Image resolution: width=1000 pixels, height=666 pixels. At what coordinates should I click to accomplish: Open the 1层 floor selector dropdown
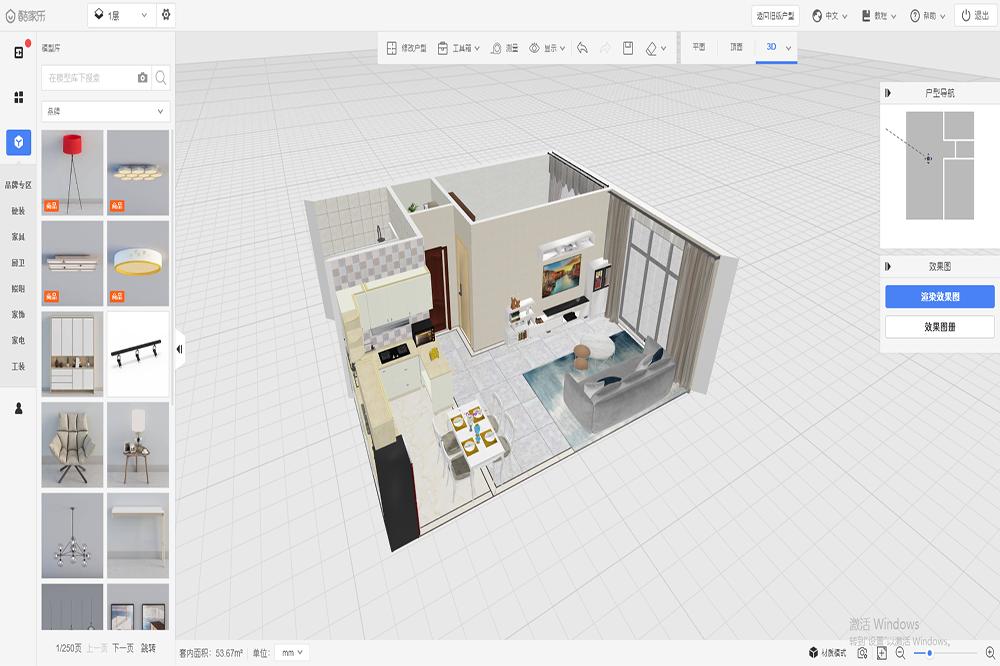pos(122,15)
